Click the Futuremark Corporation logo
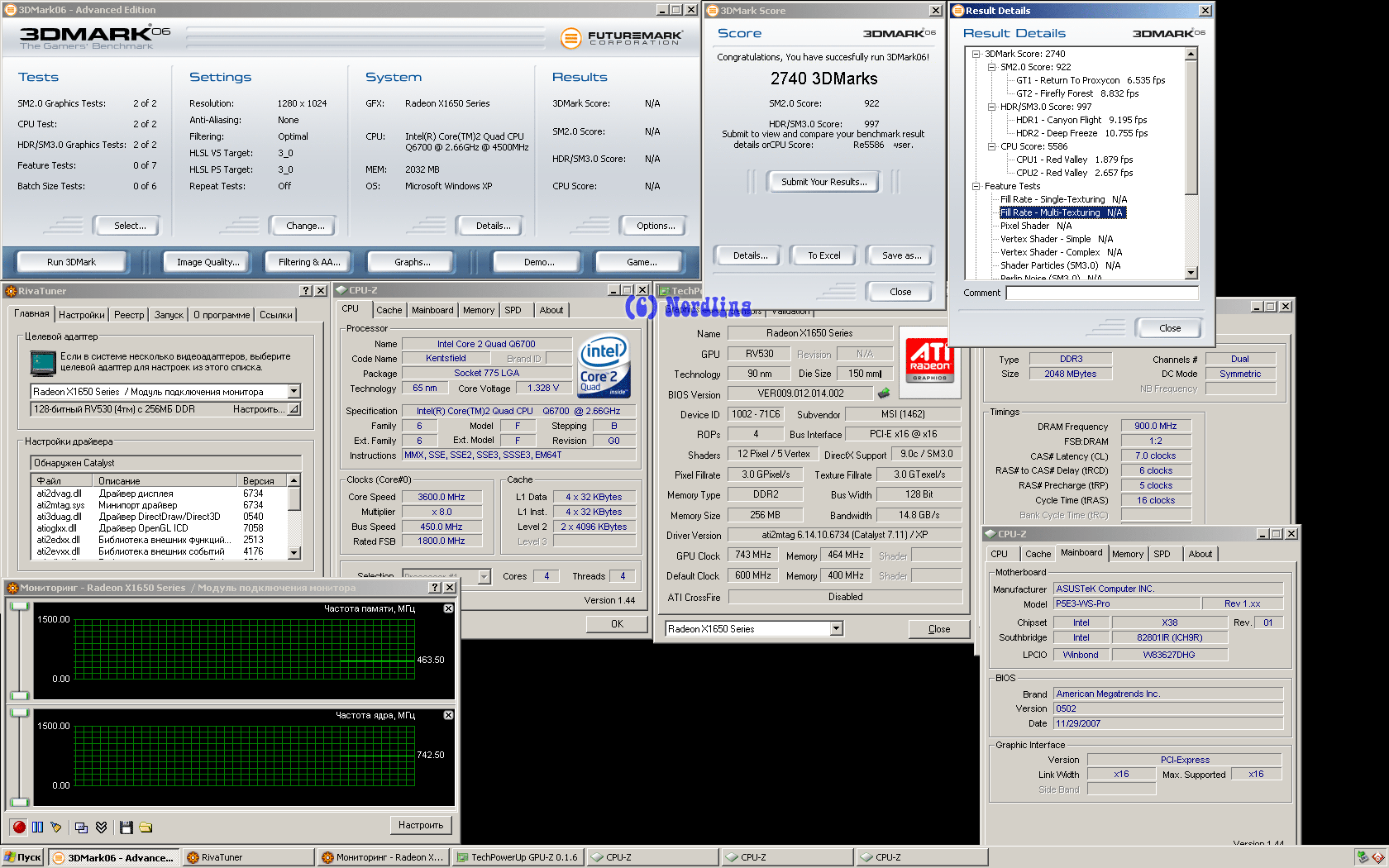Screen dimensions: 1389x868 click(622, 38)
